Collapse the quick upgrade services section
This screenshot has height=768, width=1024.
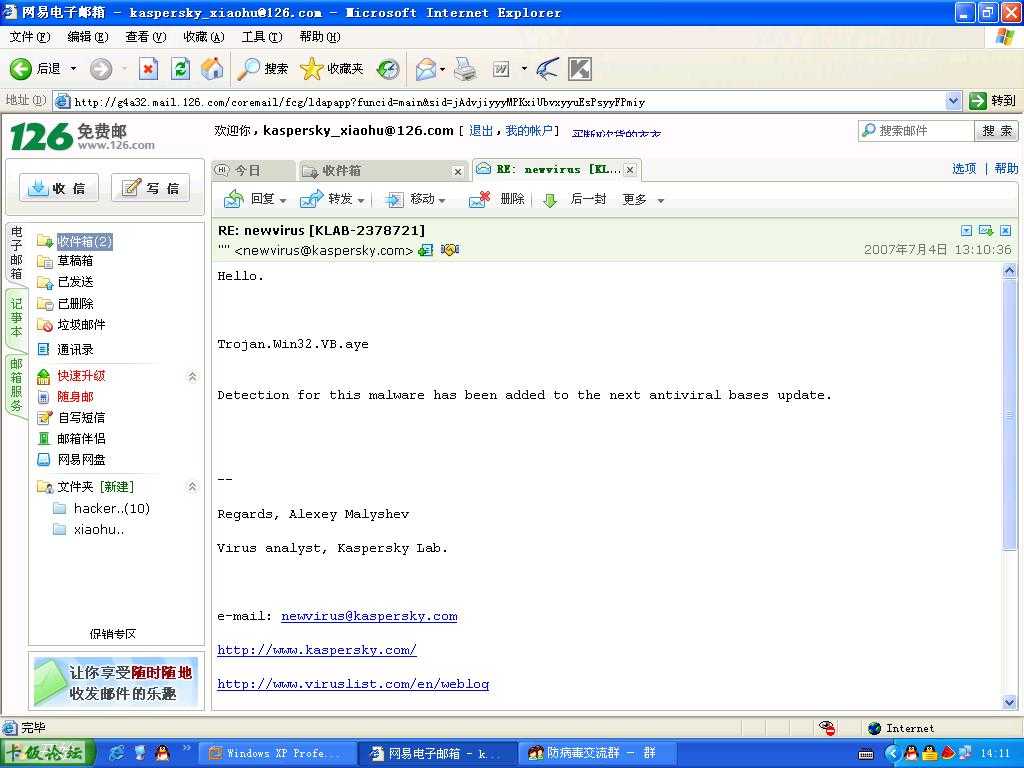tap(192, 376)
